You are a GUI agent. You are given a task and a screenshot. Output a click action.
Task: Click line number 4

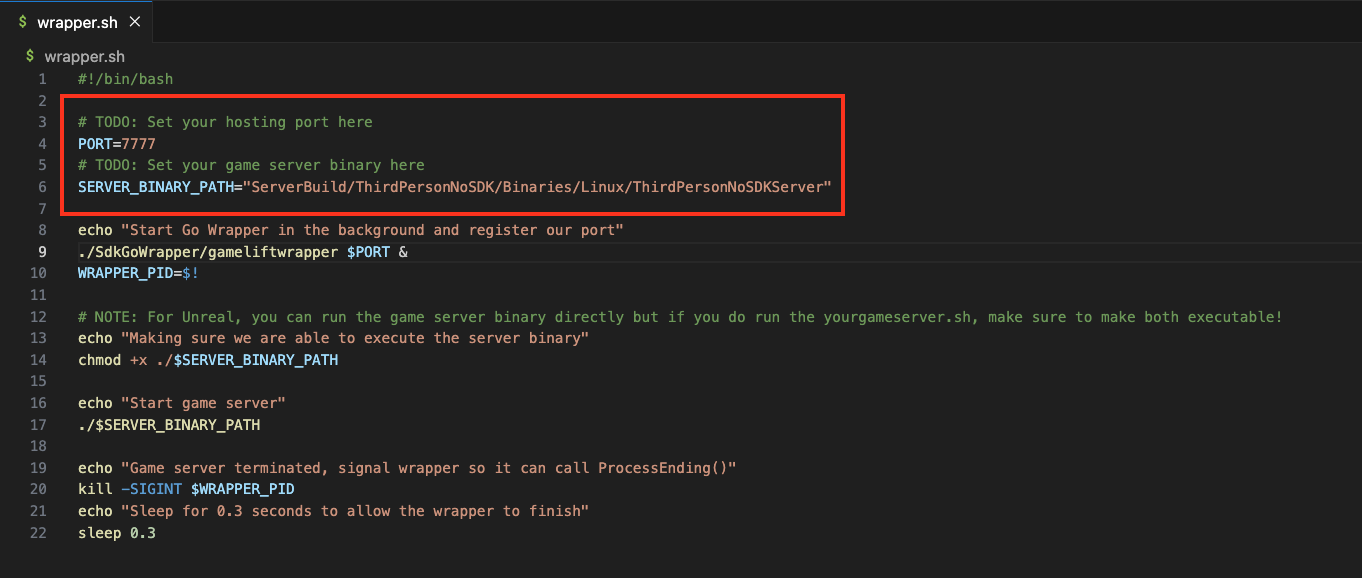[x=42, y=143]
